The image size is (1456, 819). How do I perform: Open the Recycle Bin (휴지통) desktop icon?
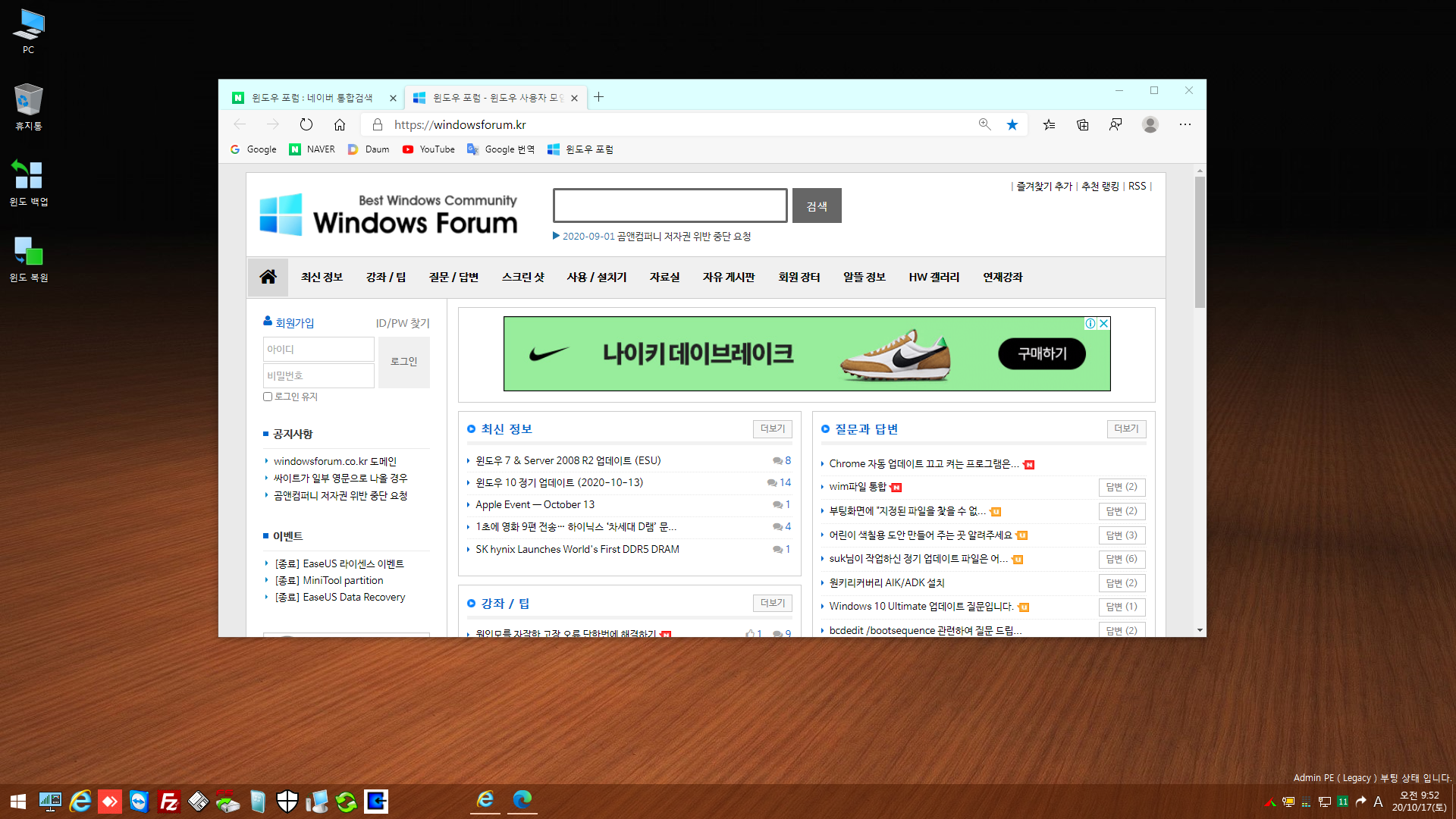28,108
